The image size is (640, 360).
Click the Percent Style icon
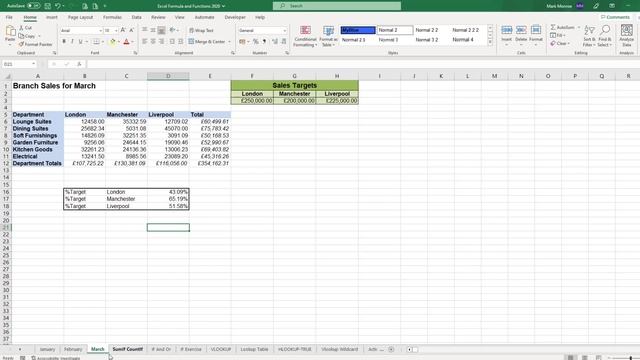point(256,42)
